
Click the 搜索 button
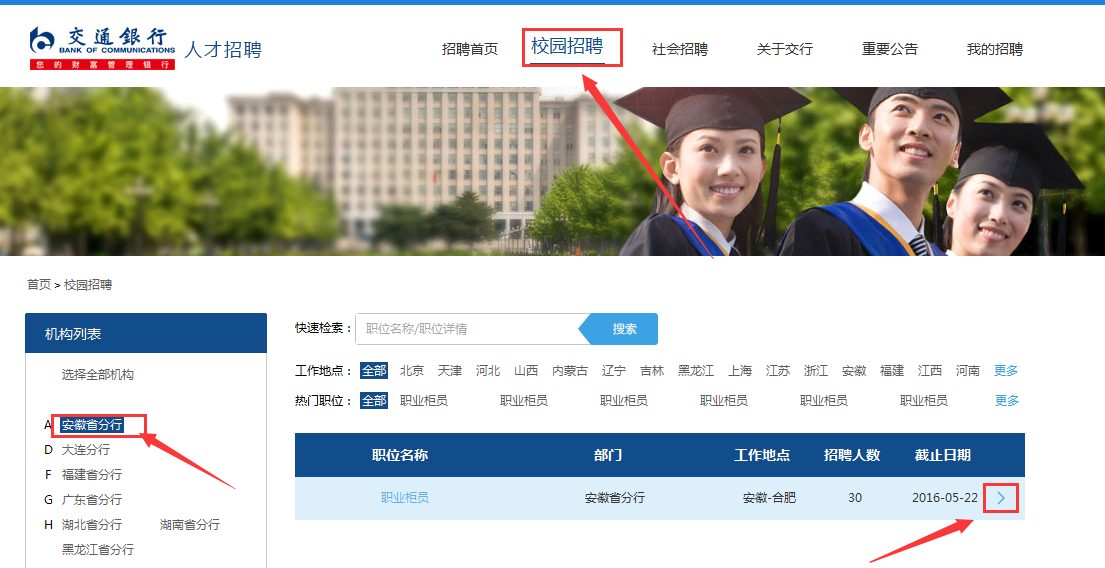click(x=624, y=329)
